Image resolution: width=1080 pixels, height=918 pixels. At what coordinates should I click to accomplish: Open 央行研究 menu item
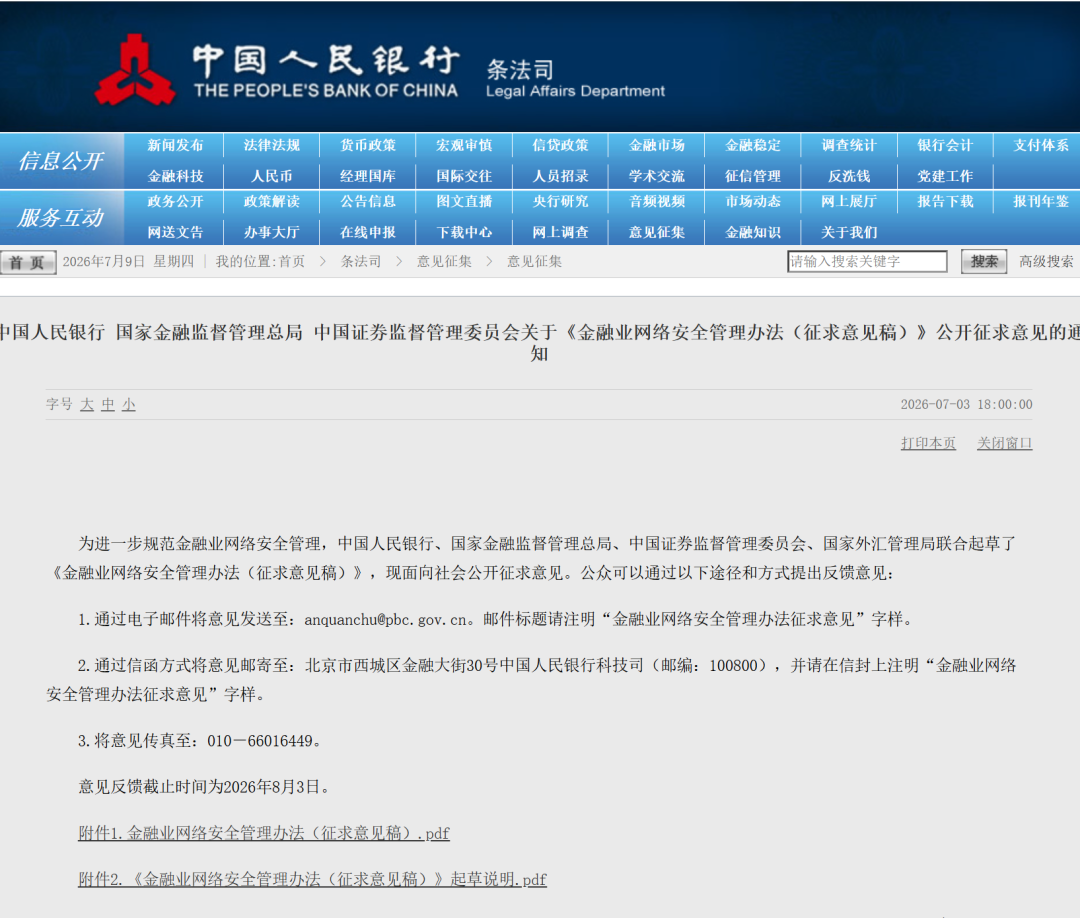tap(560, 202)
